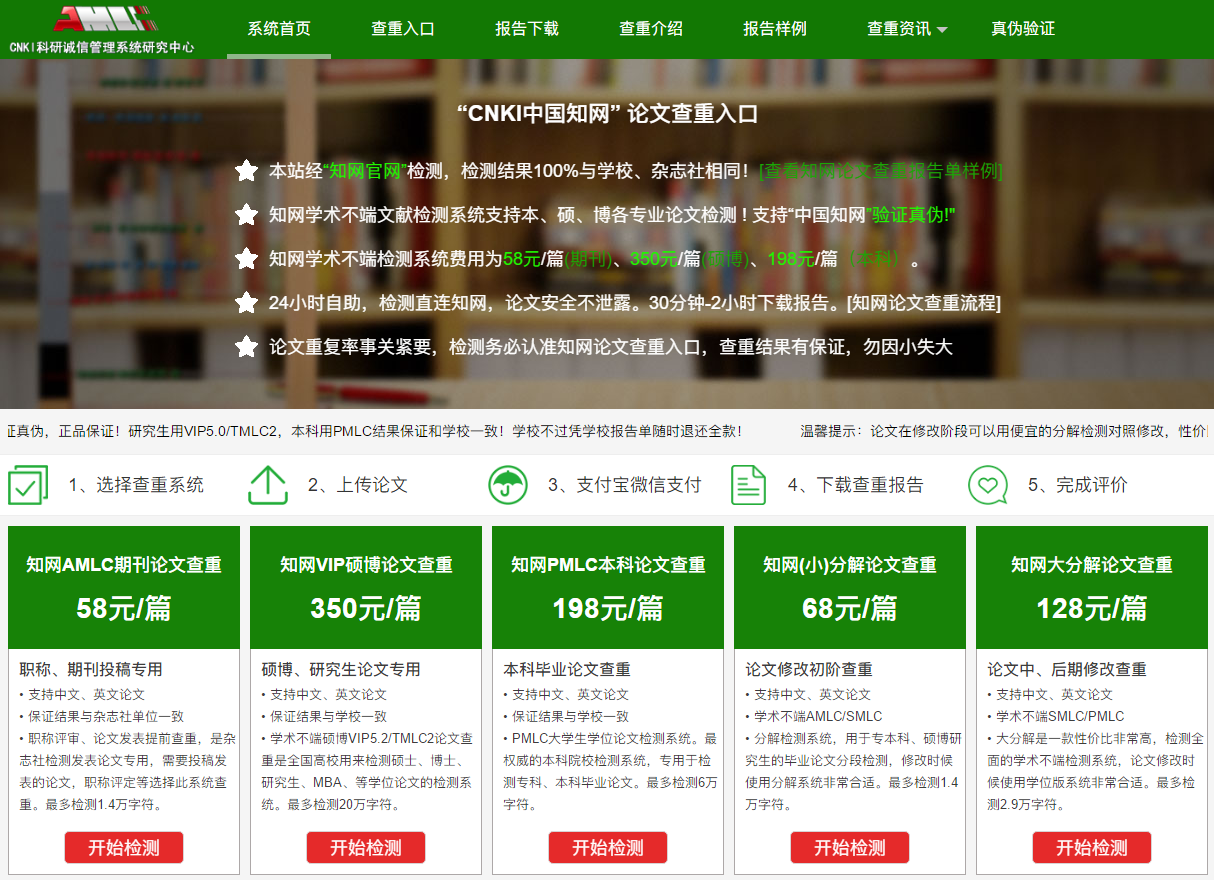
Task: Click the 知网(小)分解论文查重 68元 card header
Action: [850, 587]
